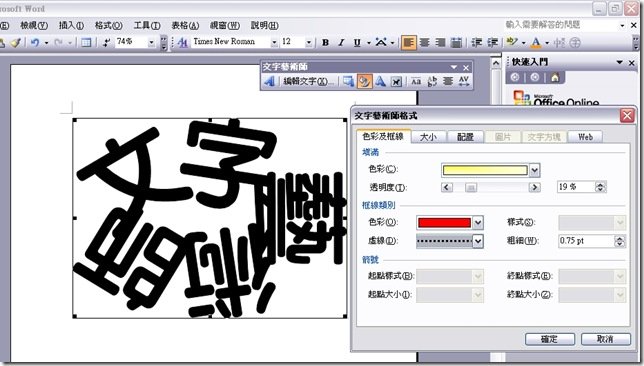Click WordArt vertical text icon
The width and height of the screenshot is (644, 366).
[x=432, y=81]
